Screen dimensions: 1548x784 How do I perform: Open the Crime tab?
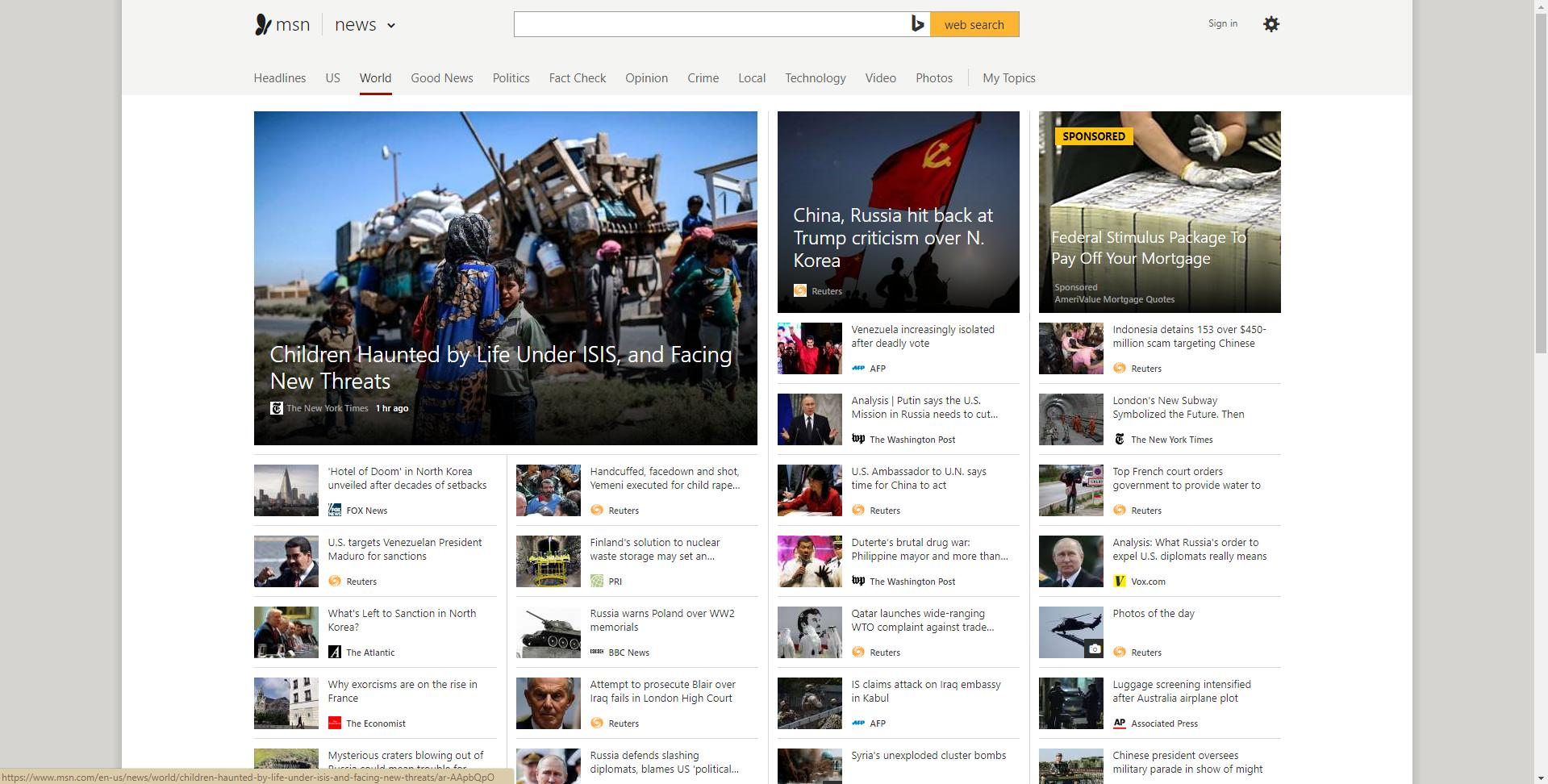703,78
